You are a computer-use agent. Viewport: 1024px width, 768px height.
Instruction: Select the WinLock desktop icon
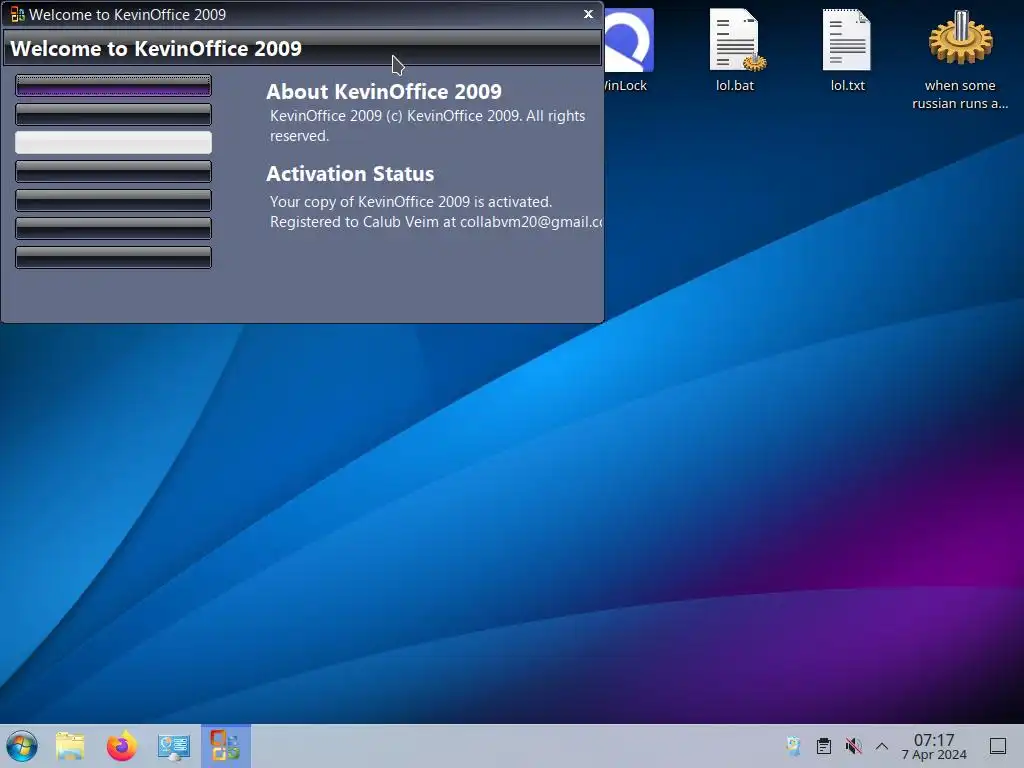[x=626, y=51]
